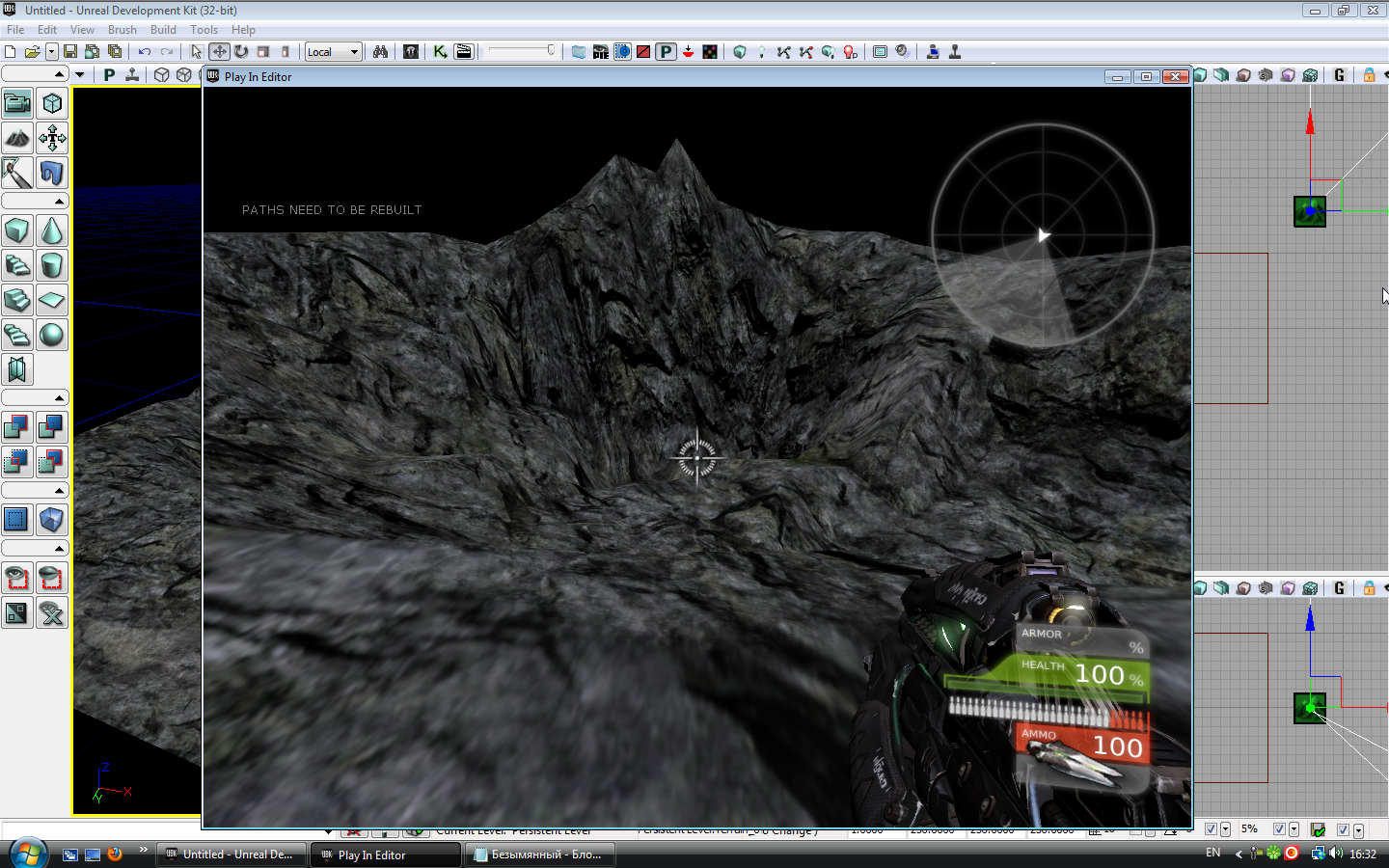Click the show selected only eye icon

click(17, 578)
